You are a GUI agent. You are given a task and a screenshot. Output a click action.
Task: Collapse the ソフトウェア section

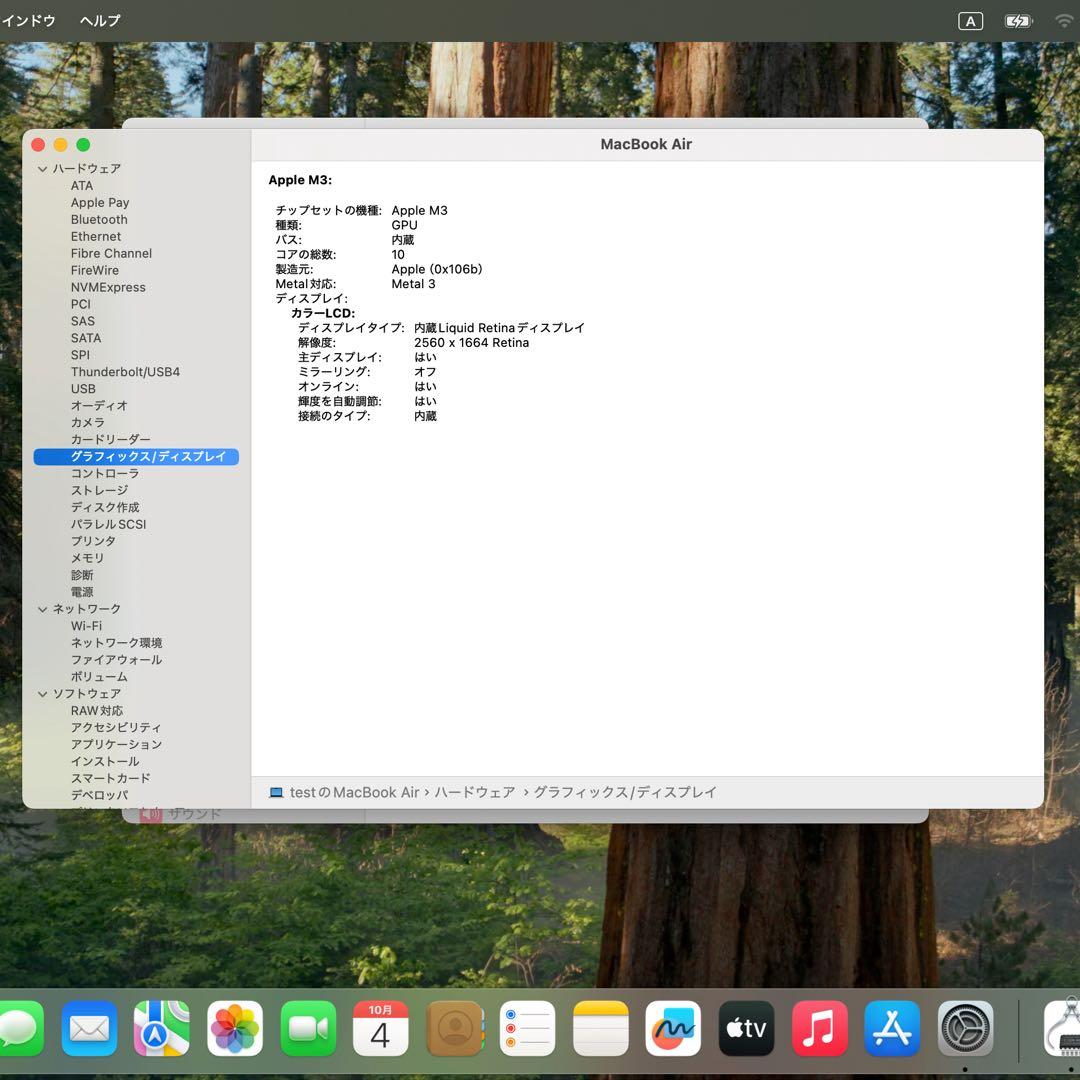click(x=42, y=693)
